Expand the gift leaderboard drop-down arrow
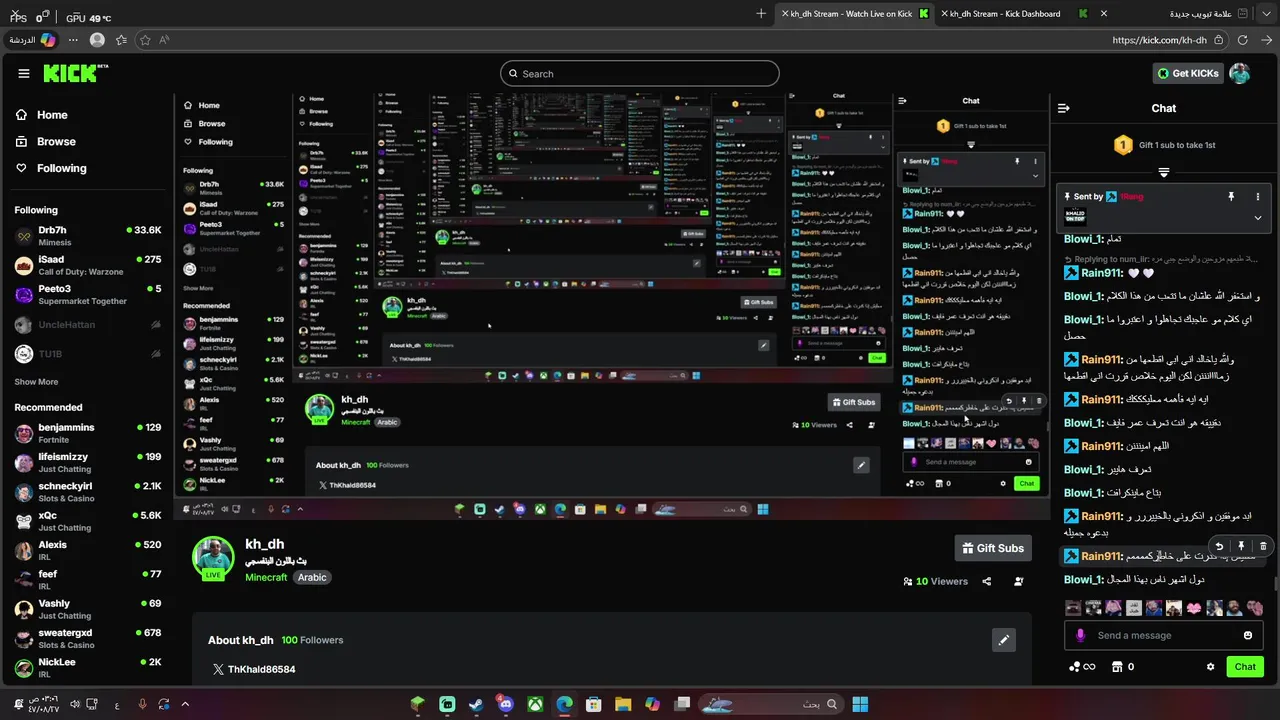1280x720 pixels. [1164, 172]
